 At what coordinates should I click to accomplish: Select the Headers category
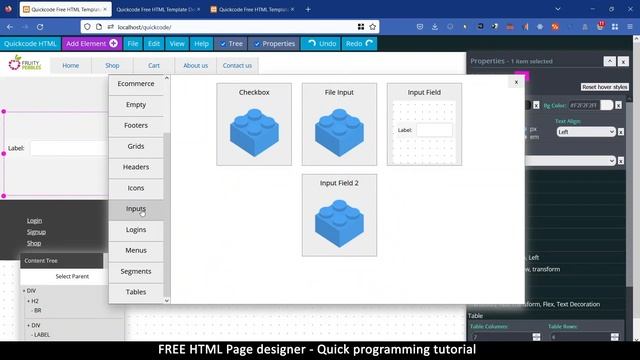(136, 167)
